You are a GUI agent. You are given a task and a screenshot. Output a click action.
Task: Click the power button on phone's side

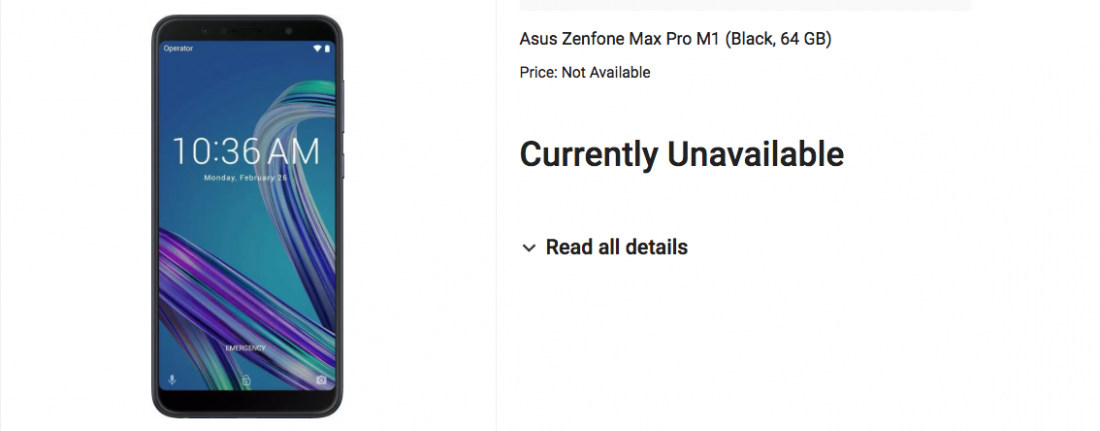coord(343,165)
